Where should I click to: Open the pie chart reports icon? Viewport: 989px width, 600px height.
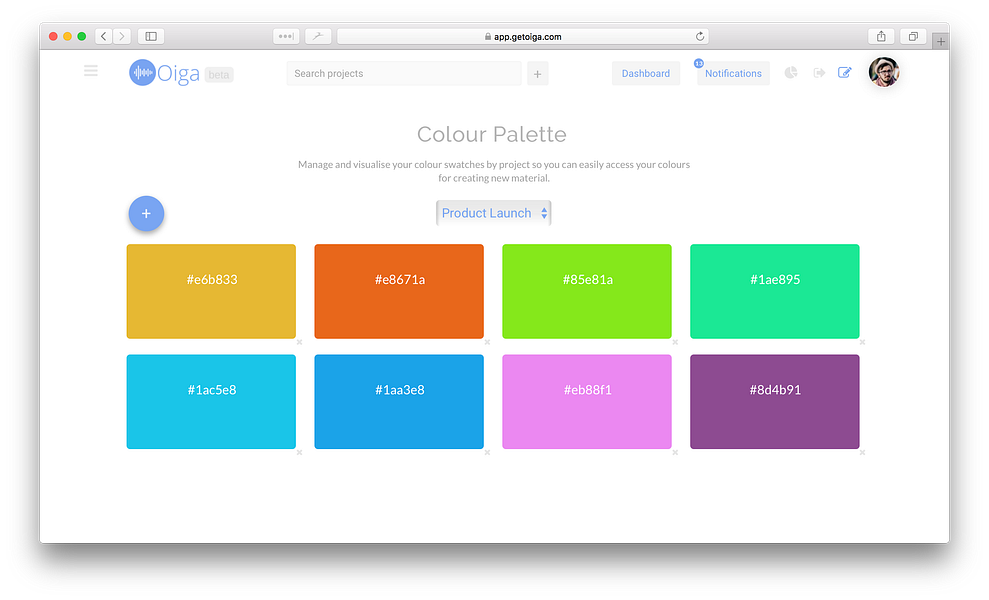click(x=791, y=73)
